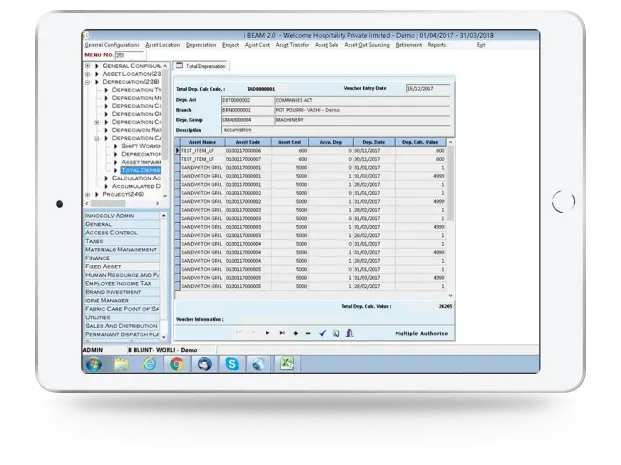The width and height of the screenshot is (621, 465).
Task: Select the first grid row's pointer marker
Action: click(177, 151)
